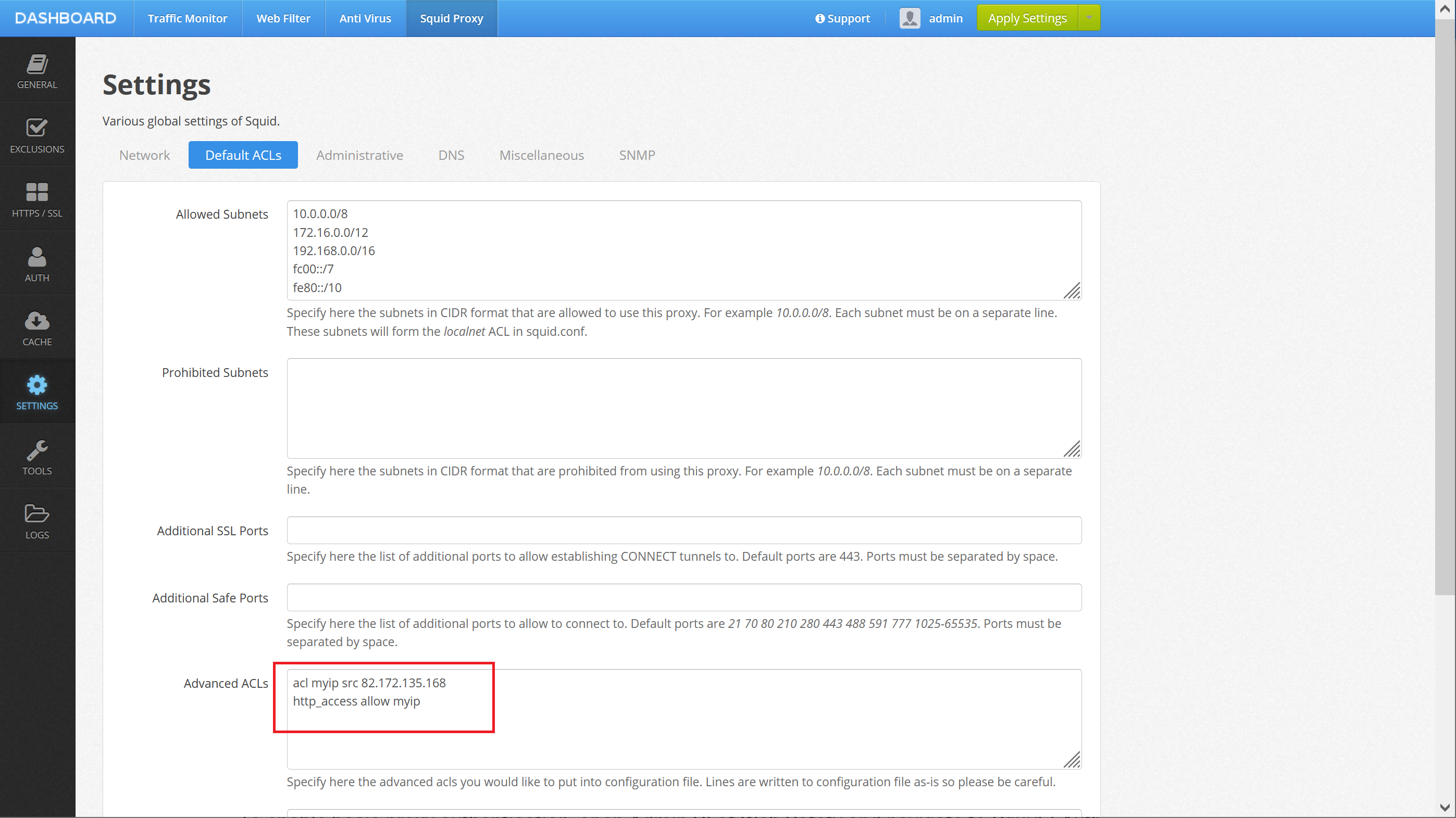The width and height of the screenshot is (1456, 818).
Task: Open the HTTPS / SSL grid icon
Action: click(x=37, y=192)
